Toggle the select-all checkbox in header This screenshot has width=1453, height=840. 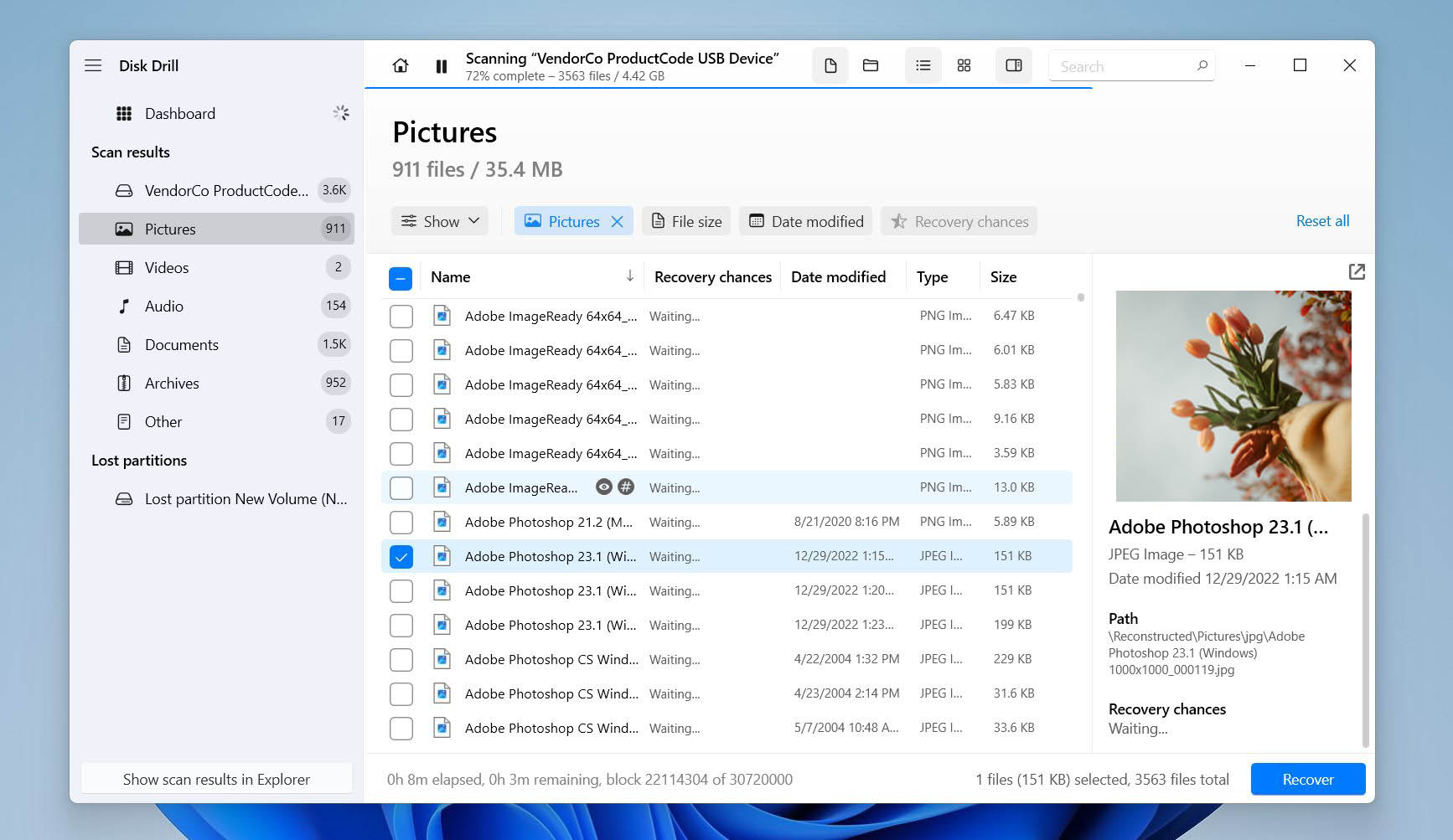[401, 278]
